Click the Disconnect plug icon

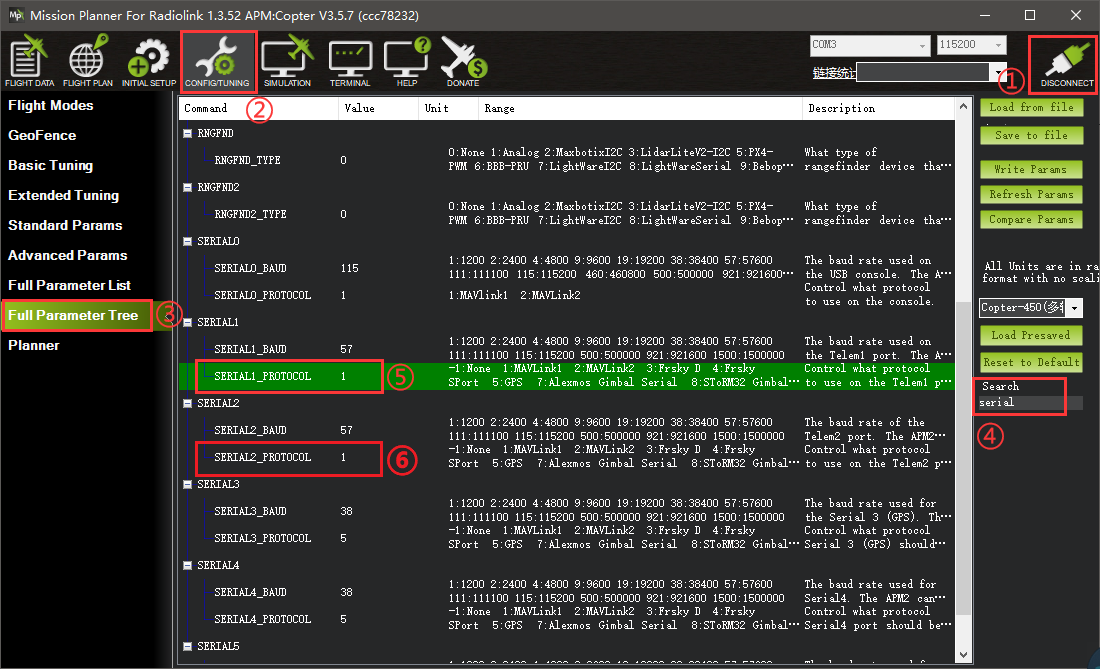1066,63
